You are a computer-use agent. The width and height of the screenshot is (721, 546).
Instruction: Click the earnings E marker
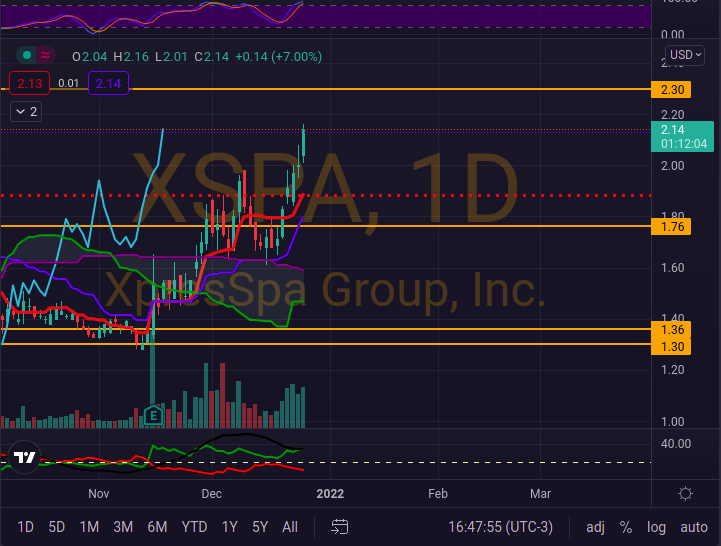[x=153, y=416]
